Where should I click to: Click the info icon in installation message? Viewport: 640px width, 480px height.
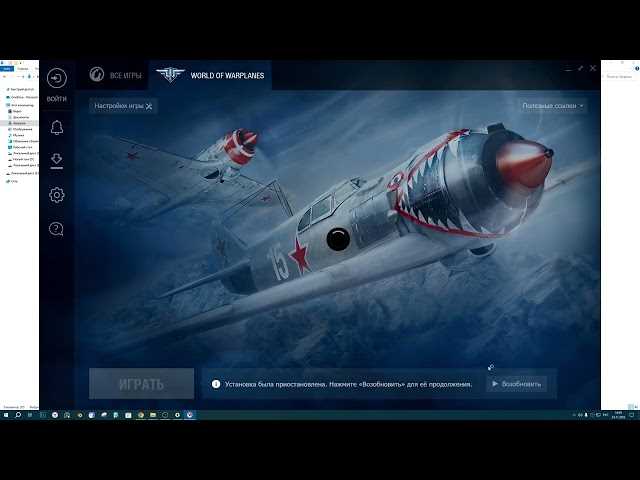coord(216,384)
